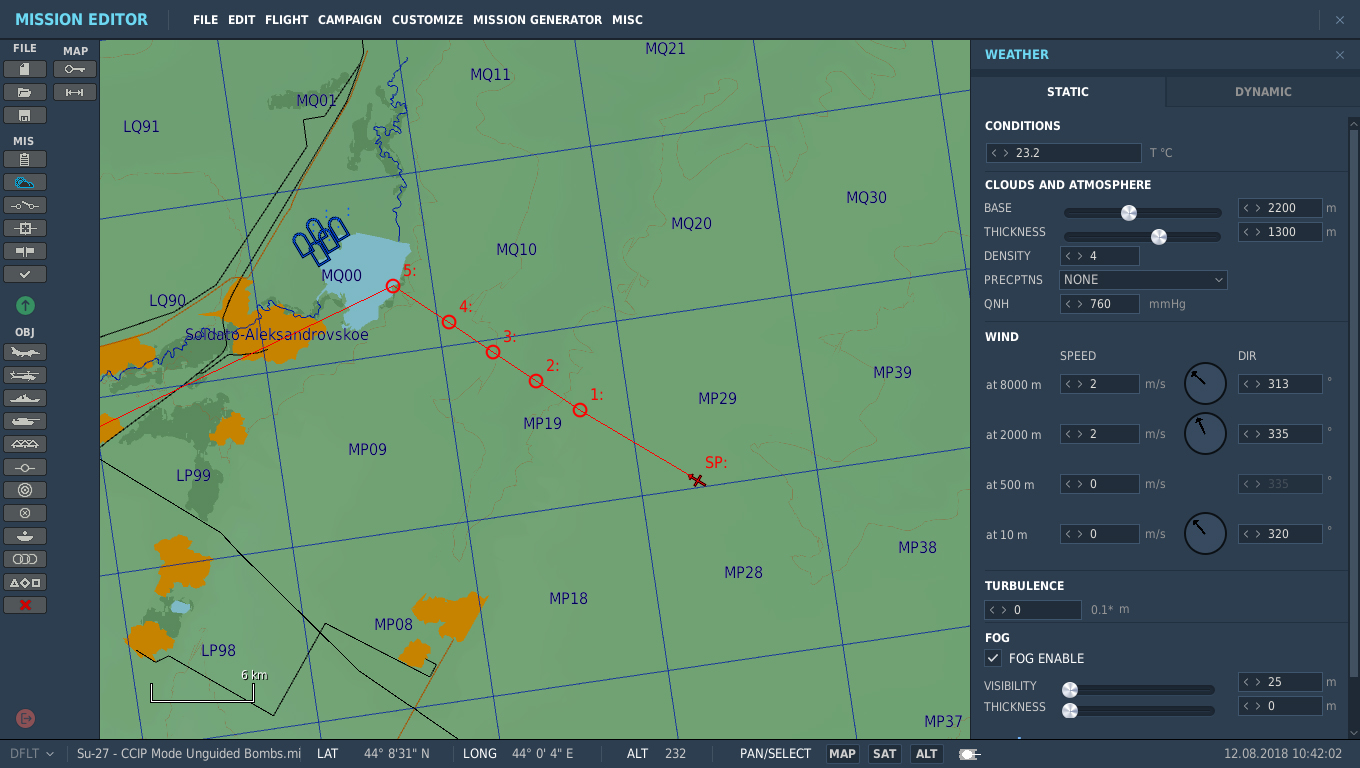Screen dimensions: 1360x768
Task: Click the checkmark prepare mission button
Action: (x=25, y=274)
